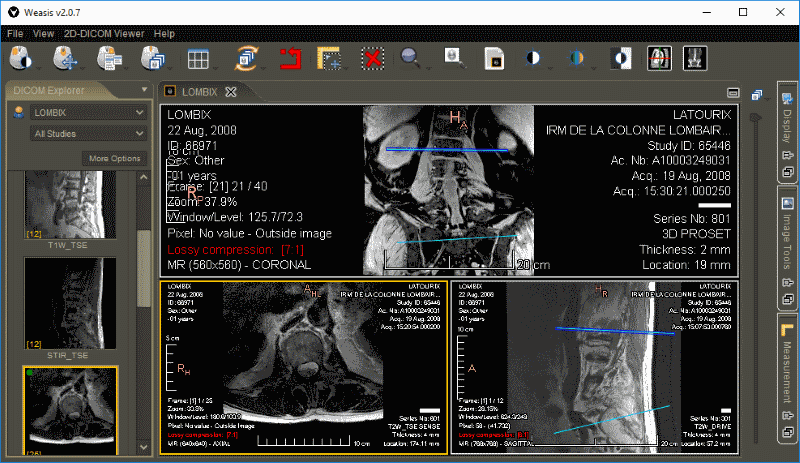Image resolution: width=800 pixels, height=463 pixels.
Task: Open dropdown arrow next to measurement tool
Action: point(346,68)
